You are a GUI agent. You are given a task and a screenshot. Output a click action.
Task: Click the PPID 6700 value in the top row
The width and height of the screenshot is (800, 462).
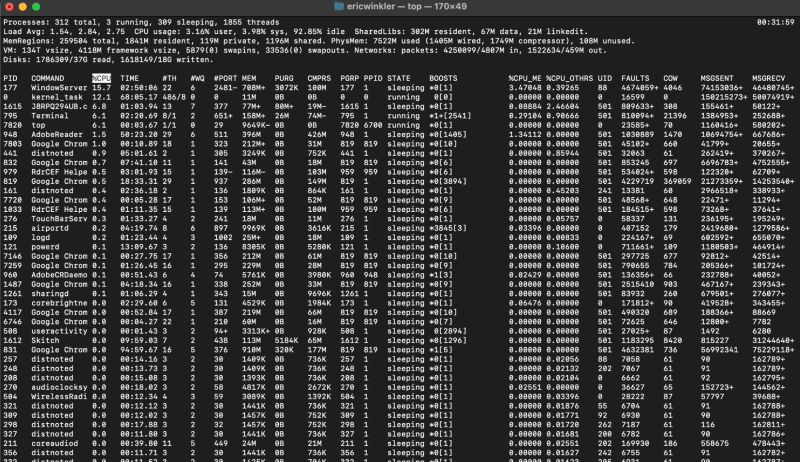[372, 125]
